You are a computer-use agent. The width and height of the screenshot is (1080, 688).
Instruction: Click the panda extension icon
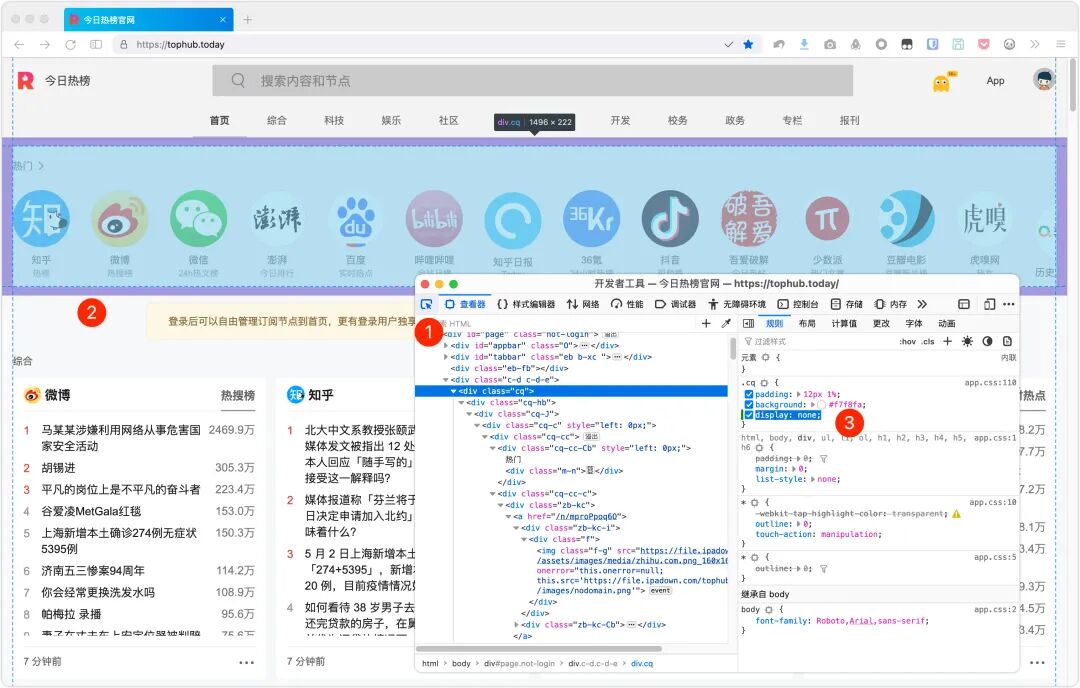[x=1009, y=44]
